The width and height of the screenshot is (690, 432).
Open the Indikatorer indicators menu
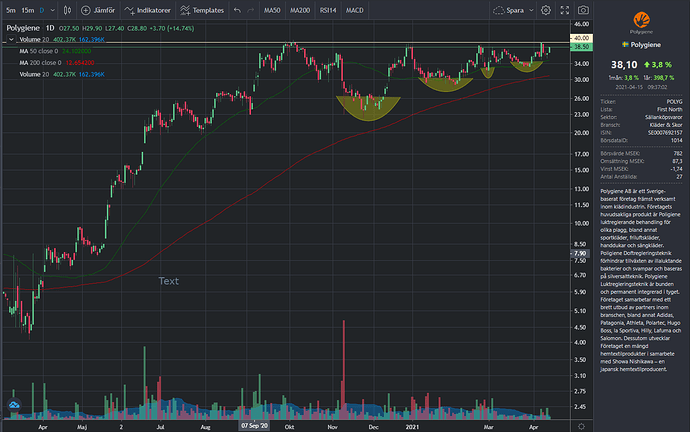147,10
